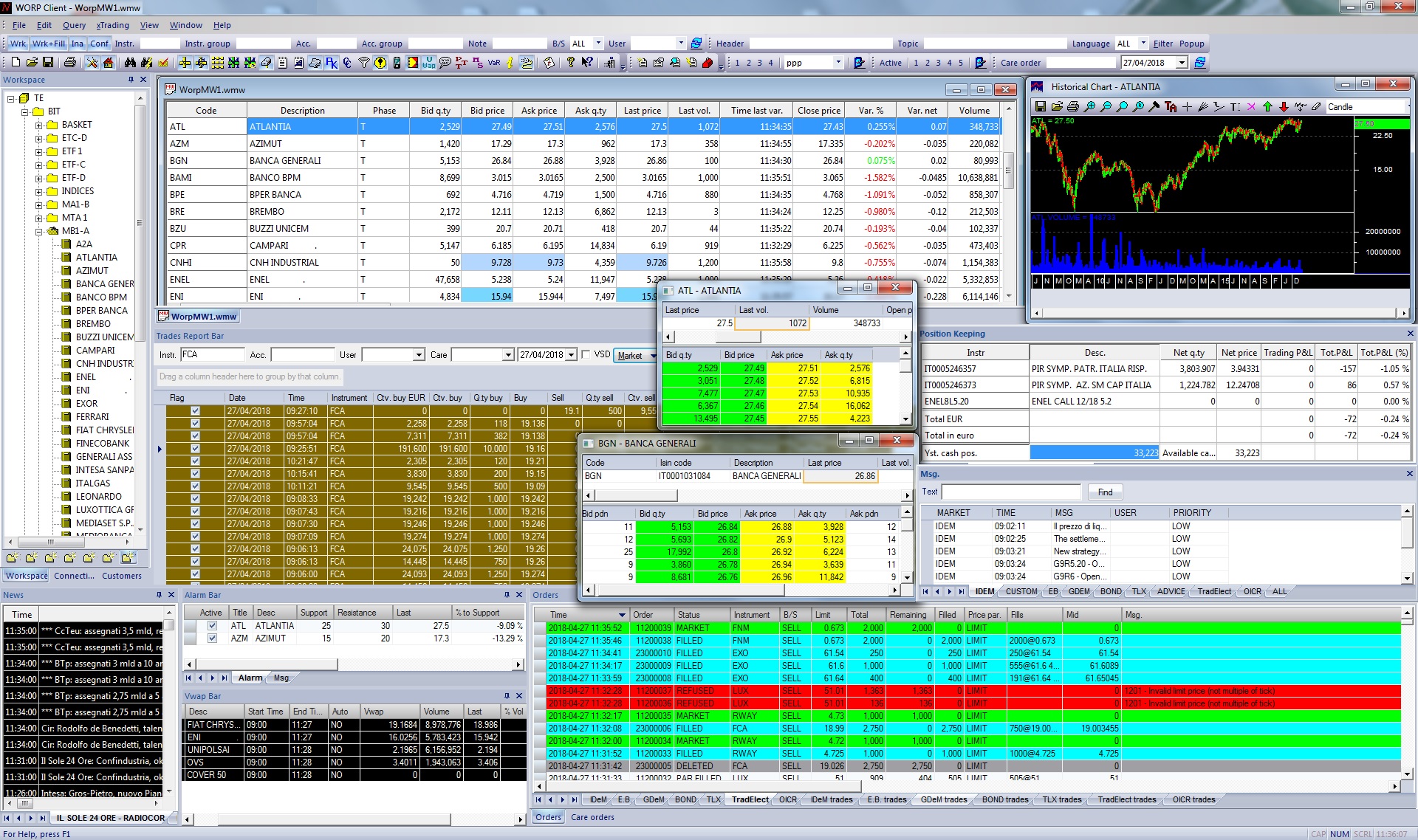This screenshot has width=1418, height=840.
Task: Click the Open file icon in main toolbar
Action: click(32, 63)
